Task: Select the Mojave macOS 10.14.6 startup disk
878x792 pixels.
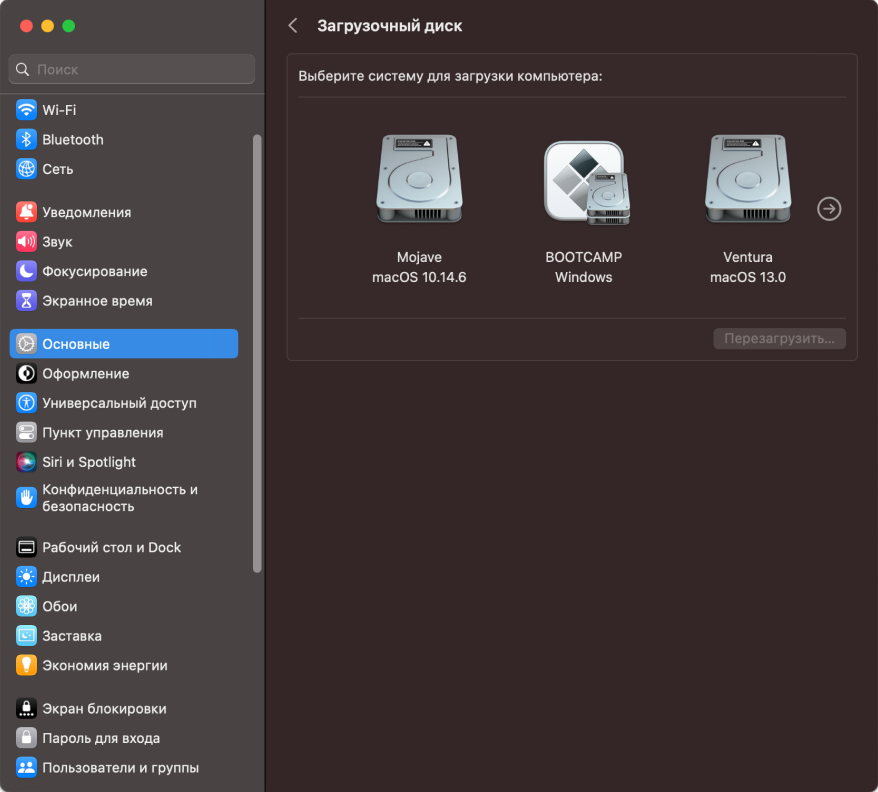Action: pyautogui.click(x=419, y=180)
